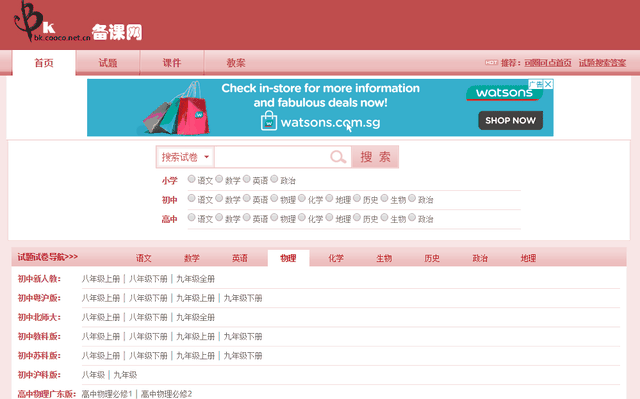
Task: Click the first recommended link after 推荐
Action: click(548, 63)
